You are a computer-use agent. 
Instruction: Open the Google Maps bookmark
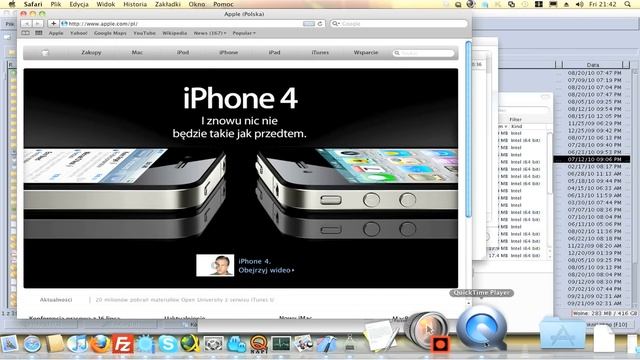[110, 33]
